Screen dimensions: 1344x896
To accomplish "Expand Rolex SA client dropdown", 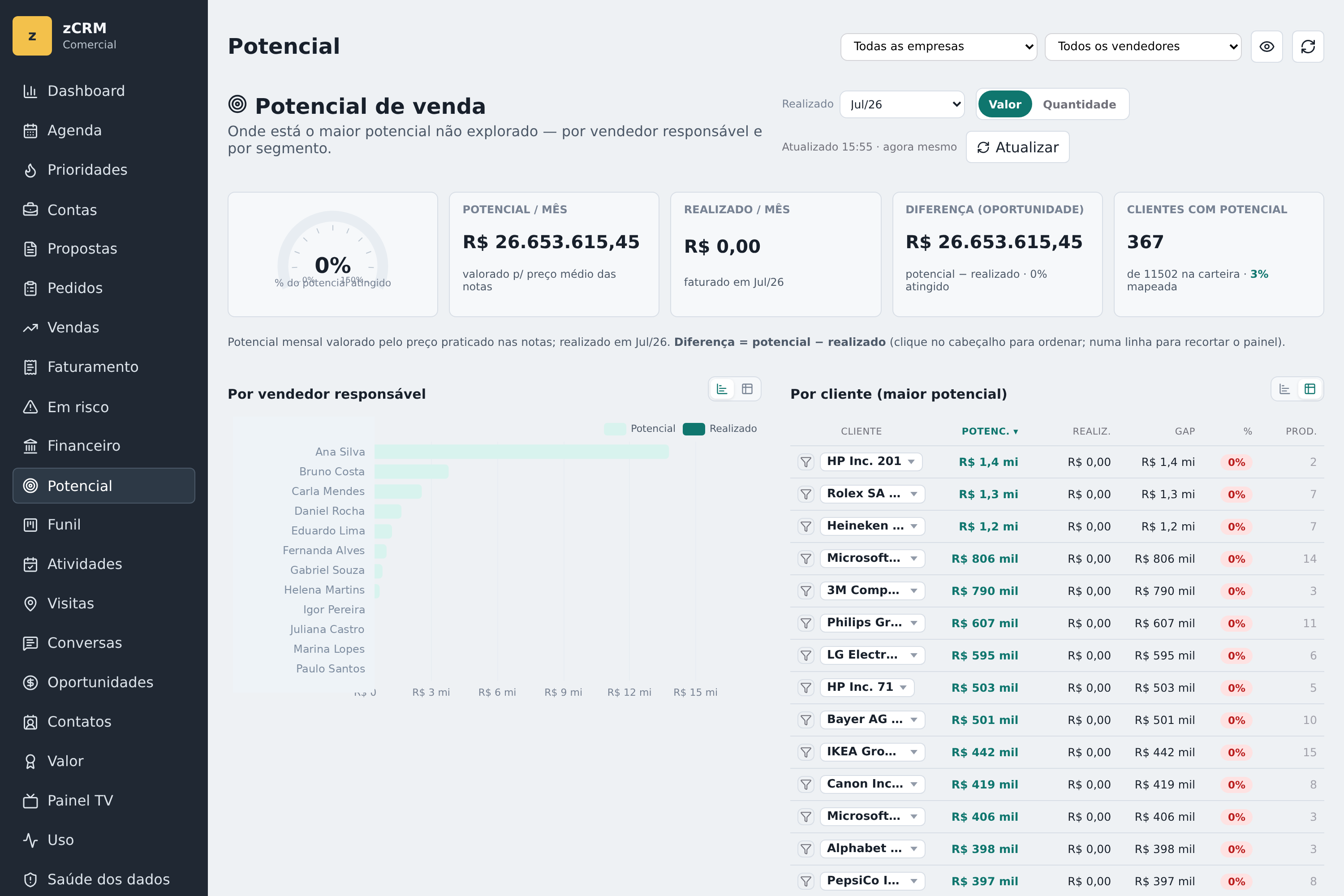I will [x=872, y=494].
